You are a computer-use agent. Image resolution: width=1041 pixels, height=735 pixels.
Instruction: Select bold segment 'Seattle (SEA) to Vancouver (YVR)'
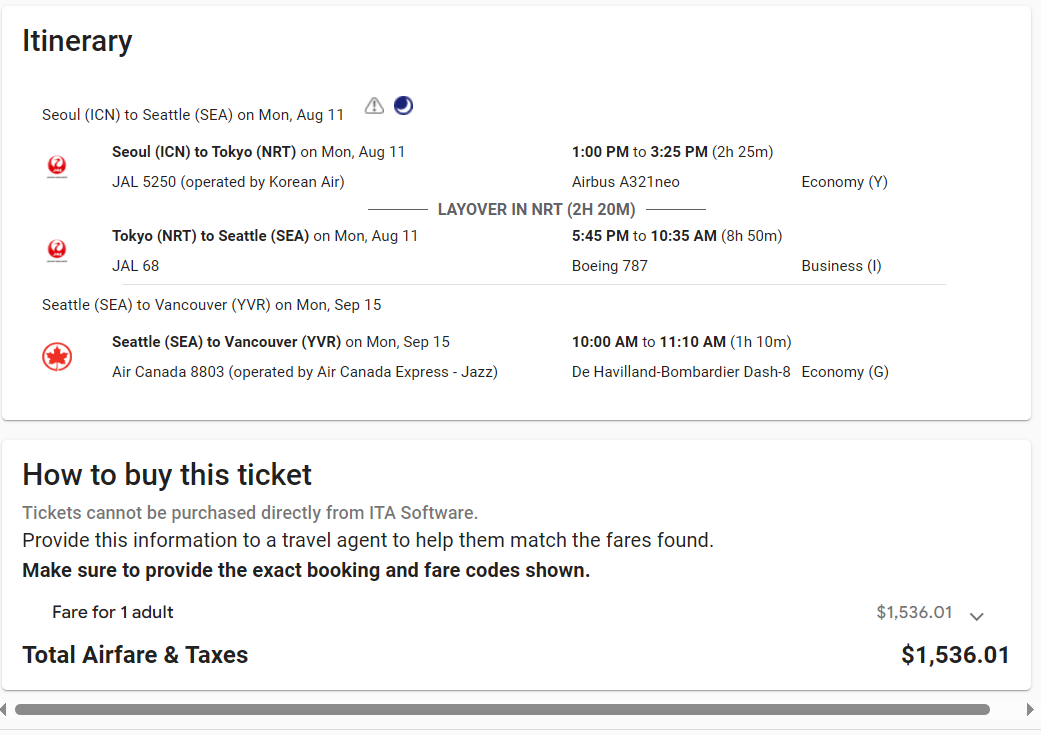tap(226, 342)
